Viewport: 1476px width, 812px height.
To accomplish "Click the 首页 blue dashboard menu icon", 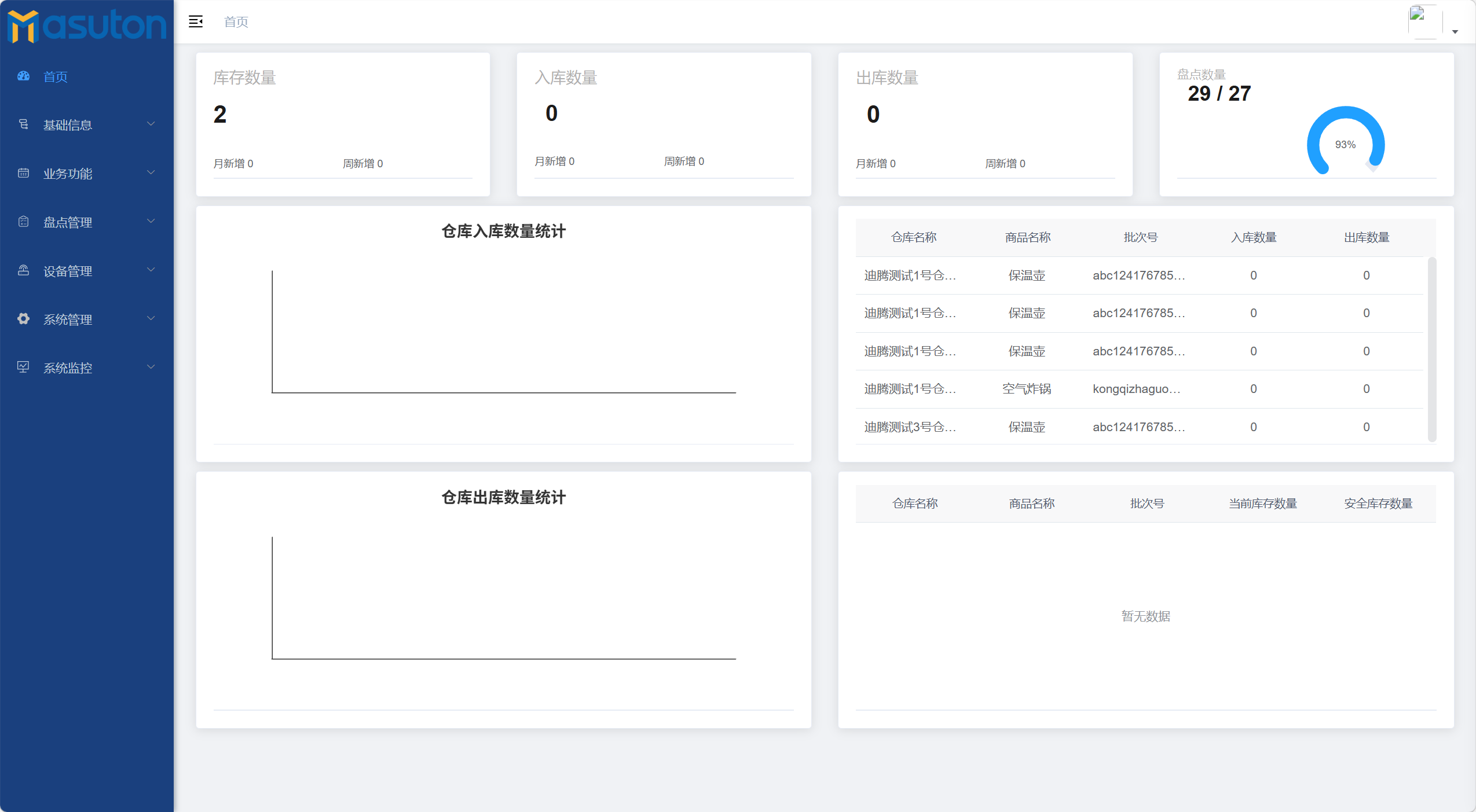I will [x=23, y=76].
